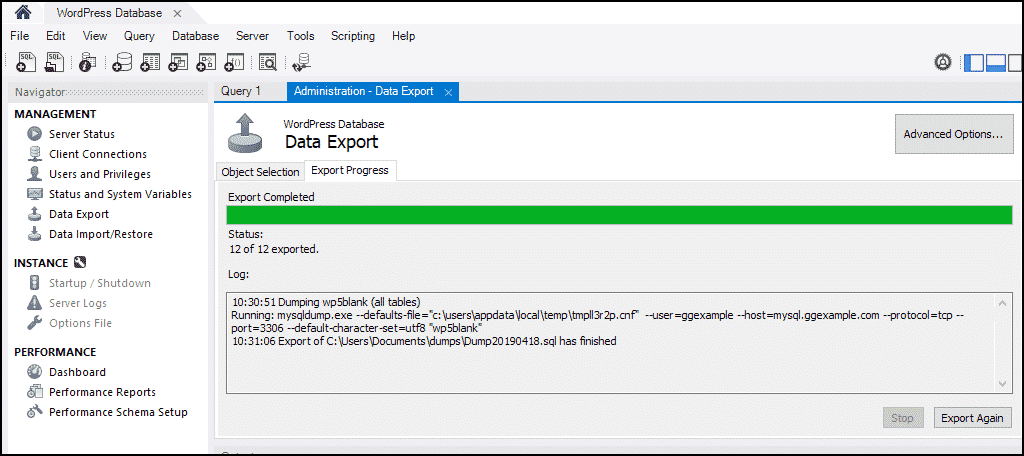The image size is (1024, 456).
Task: Create a new table toolbar icon
Action: pos(150,61)
